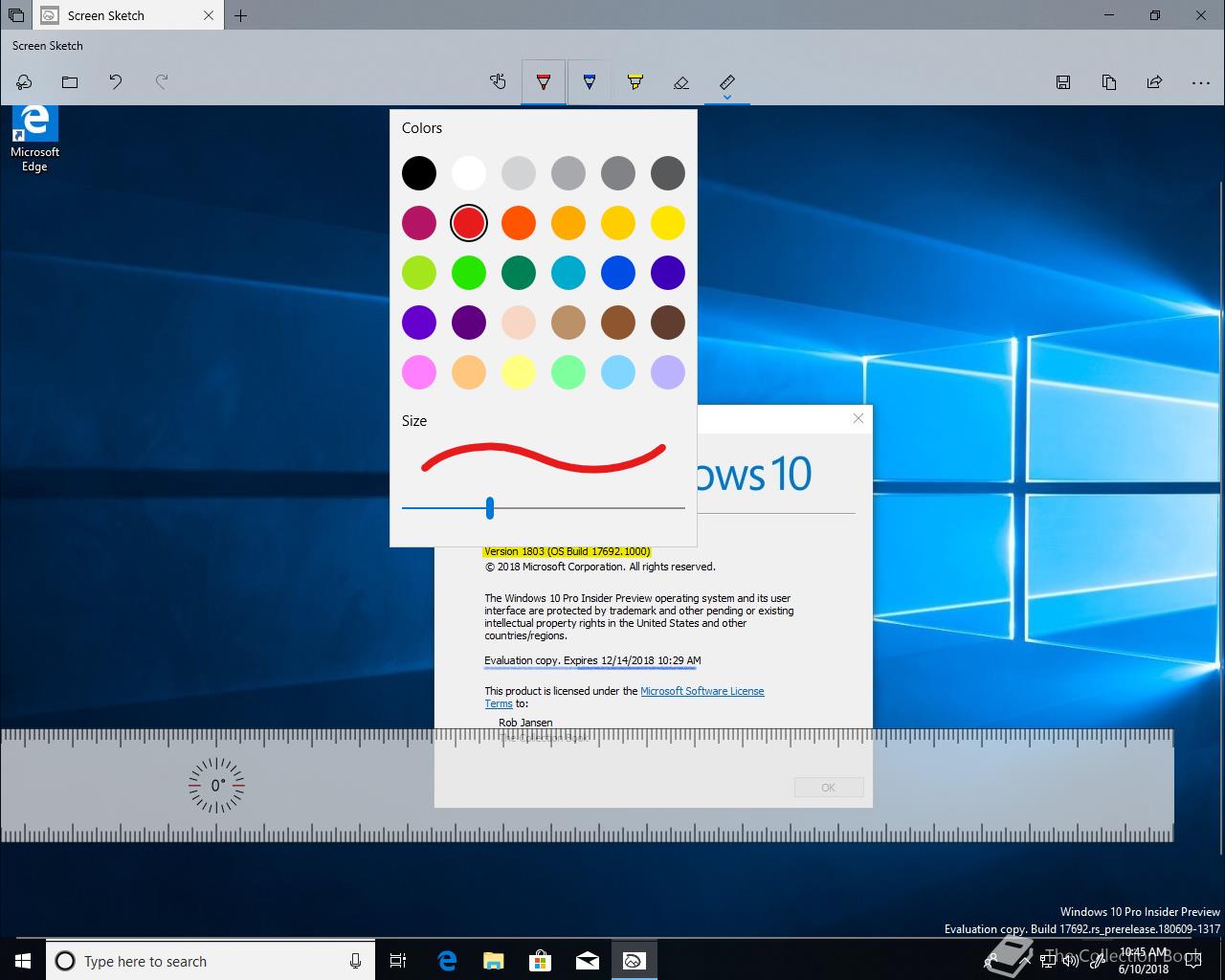Click the ruler angle dial
The height and width of the screenshot is (980, 1225).
(216, 786)
